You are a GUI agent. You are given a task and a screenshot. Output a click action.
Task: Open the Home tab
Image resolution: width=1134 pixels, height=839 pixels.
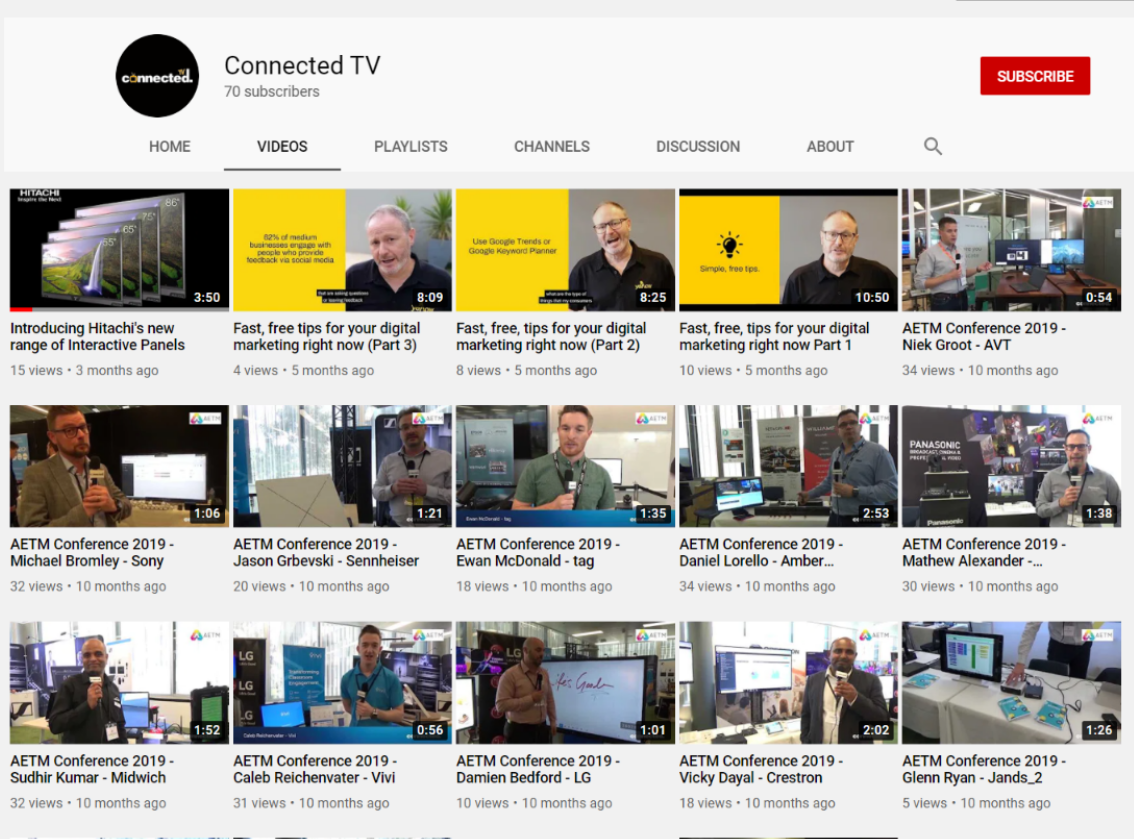click(x=169, y=146)
